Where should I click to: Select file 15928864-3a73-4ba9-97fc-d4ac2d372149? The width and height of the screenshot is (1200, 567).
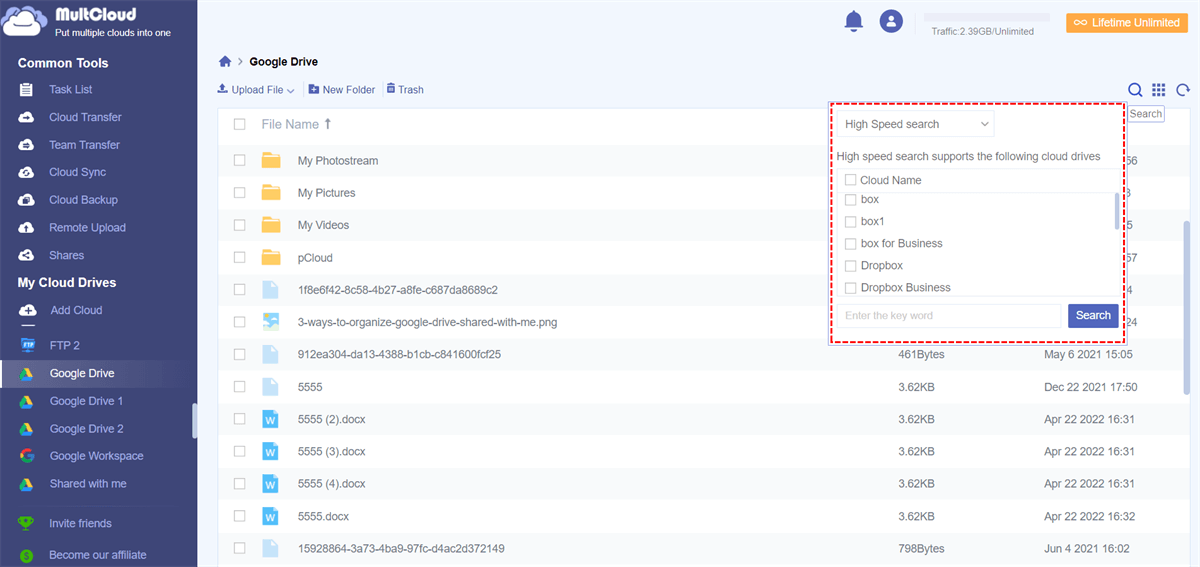tap(401, 548)
